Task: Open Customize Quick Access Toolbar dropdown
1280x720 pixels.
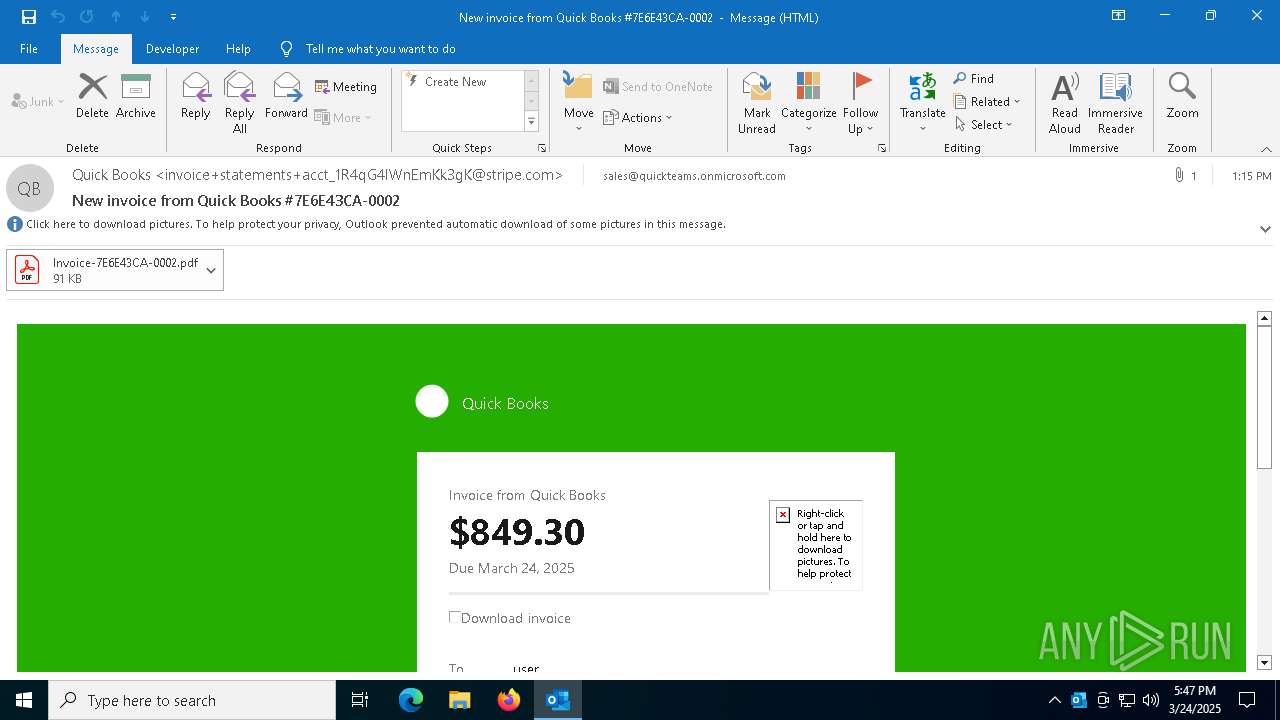Action: 174,17
